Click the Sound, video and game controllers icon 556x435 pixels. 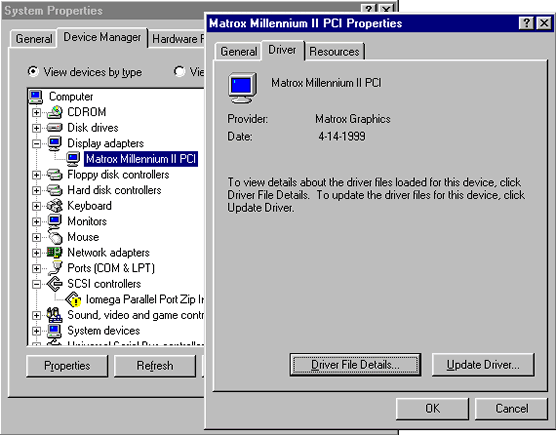click(55, 315)
